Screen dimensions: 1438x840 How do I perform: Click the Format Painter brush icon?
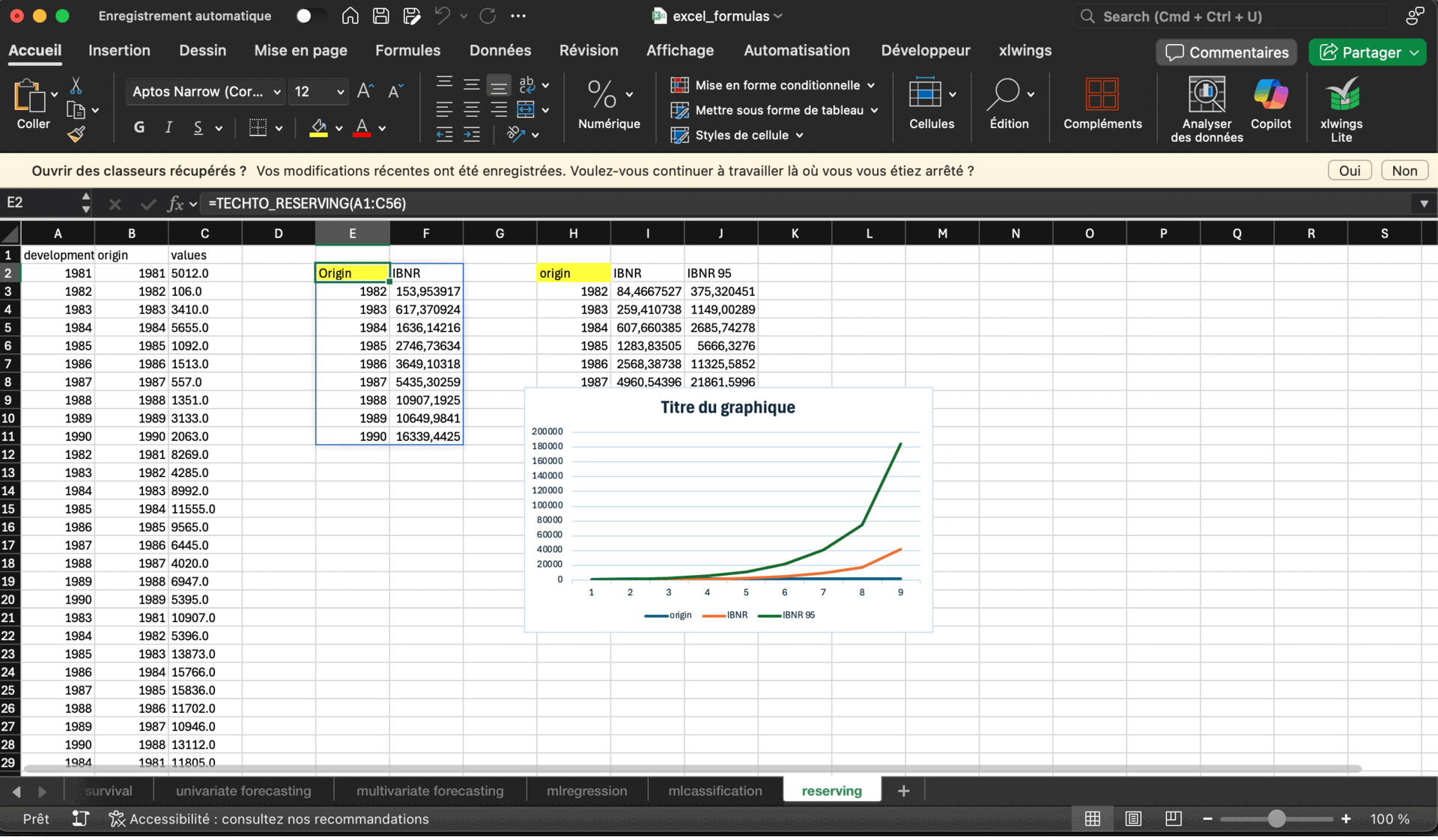(x=76, y=135)
